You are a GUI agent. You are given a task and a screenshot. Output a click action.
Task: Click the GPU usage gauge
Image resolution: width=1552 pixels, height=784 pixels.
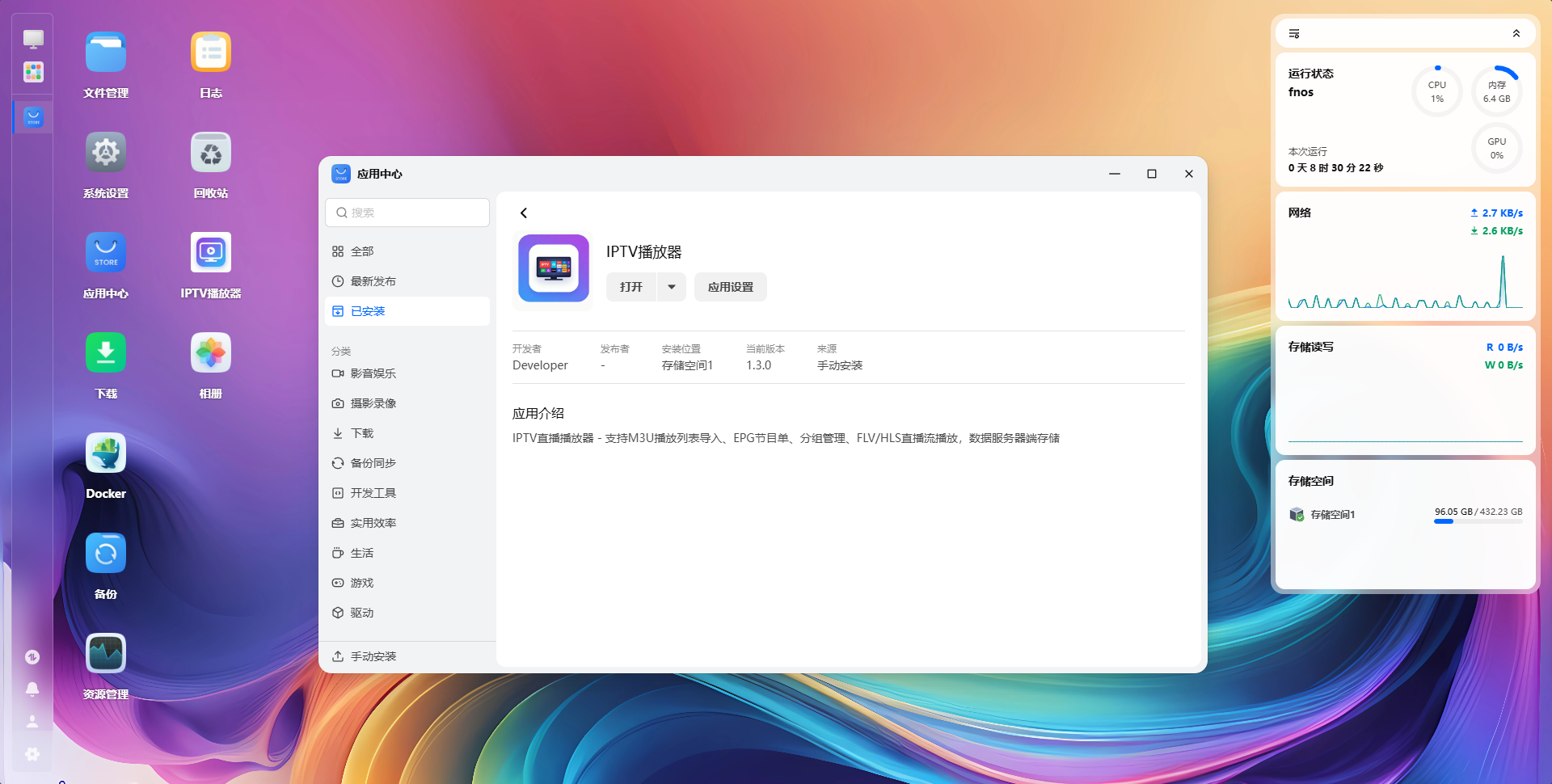pos(1497,148)
